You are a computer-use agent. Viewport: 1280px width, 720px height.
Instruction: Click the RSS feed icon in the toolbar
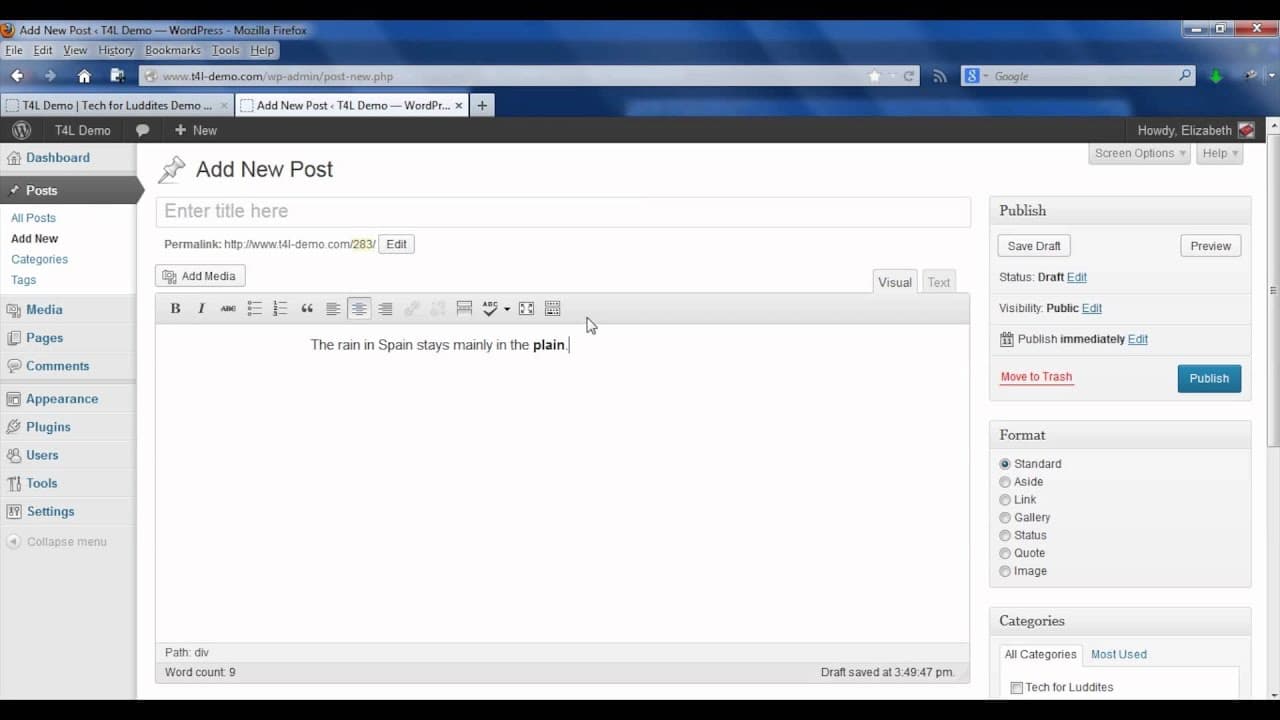point(939,76)
